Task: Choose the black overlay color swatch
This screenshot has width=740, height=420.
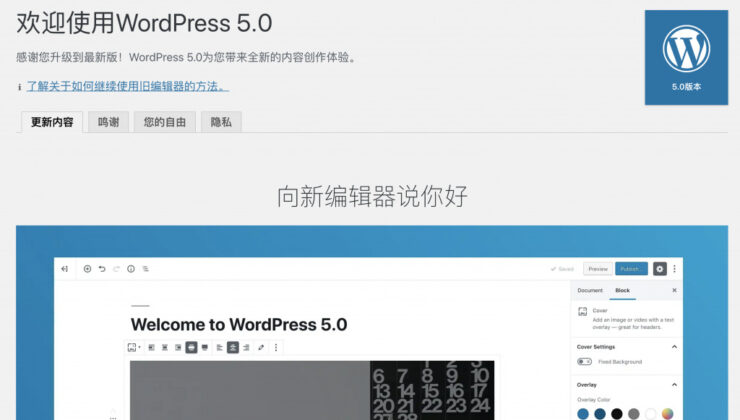Action: click(x=617, y=414)
